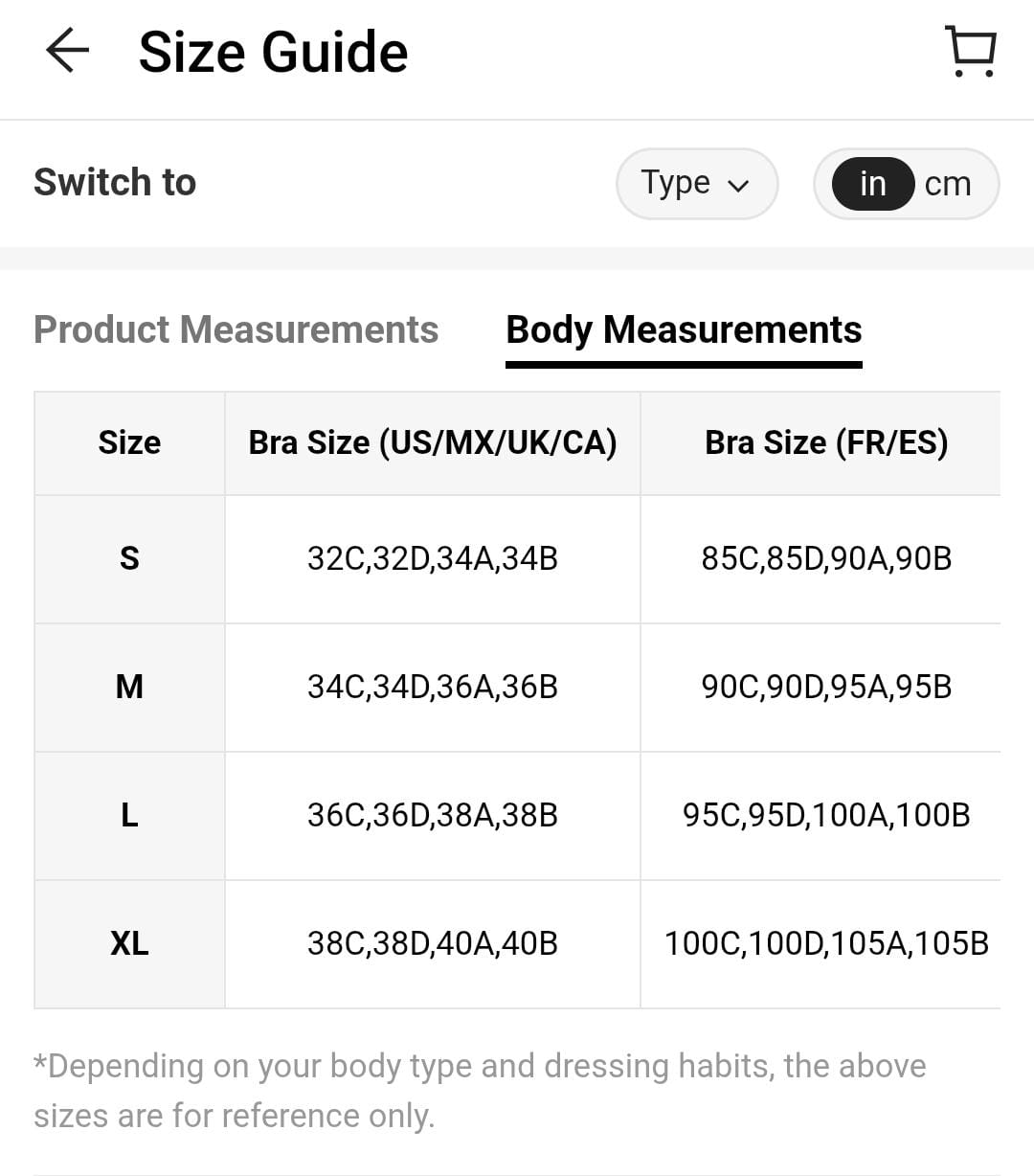1034x1176 pixels.
Task: Select the L size row label
Action: tap(129, 815)
